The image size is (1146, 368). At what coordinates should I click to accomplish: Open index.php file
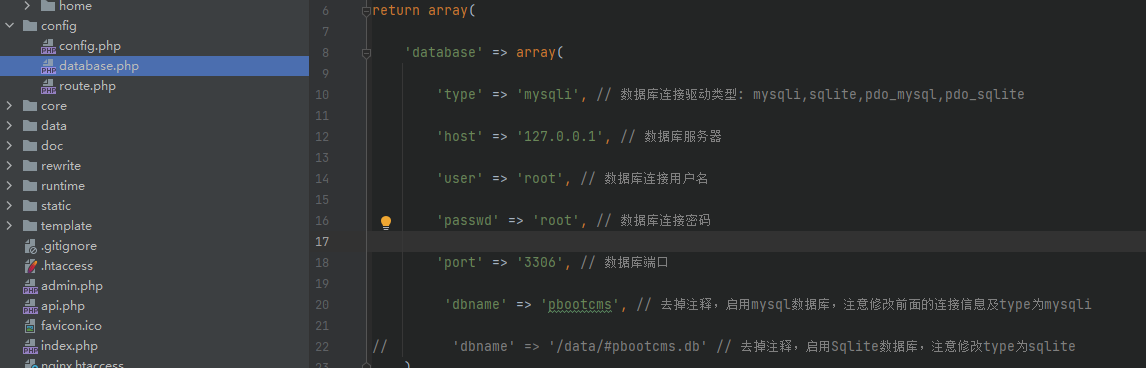tap(69, 346)
